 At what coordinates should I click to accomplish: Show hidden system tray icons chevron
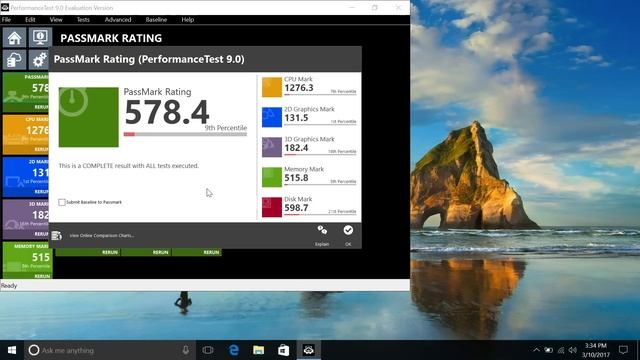536,350
